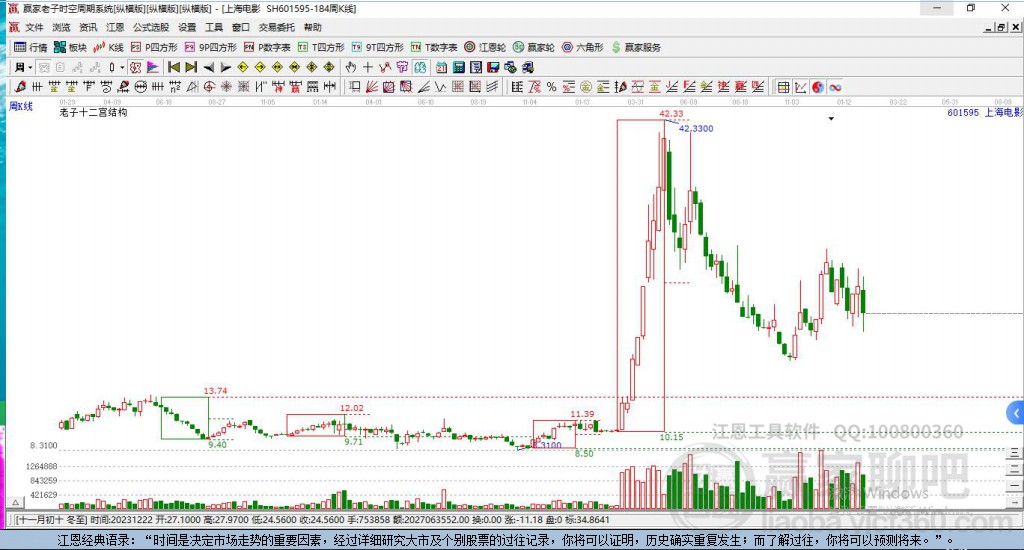Image resolution: width=1024 pixels, height=550 pixels.
Task: Jump to last bar icon
Action: (x=191, y=67)
